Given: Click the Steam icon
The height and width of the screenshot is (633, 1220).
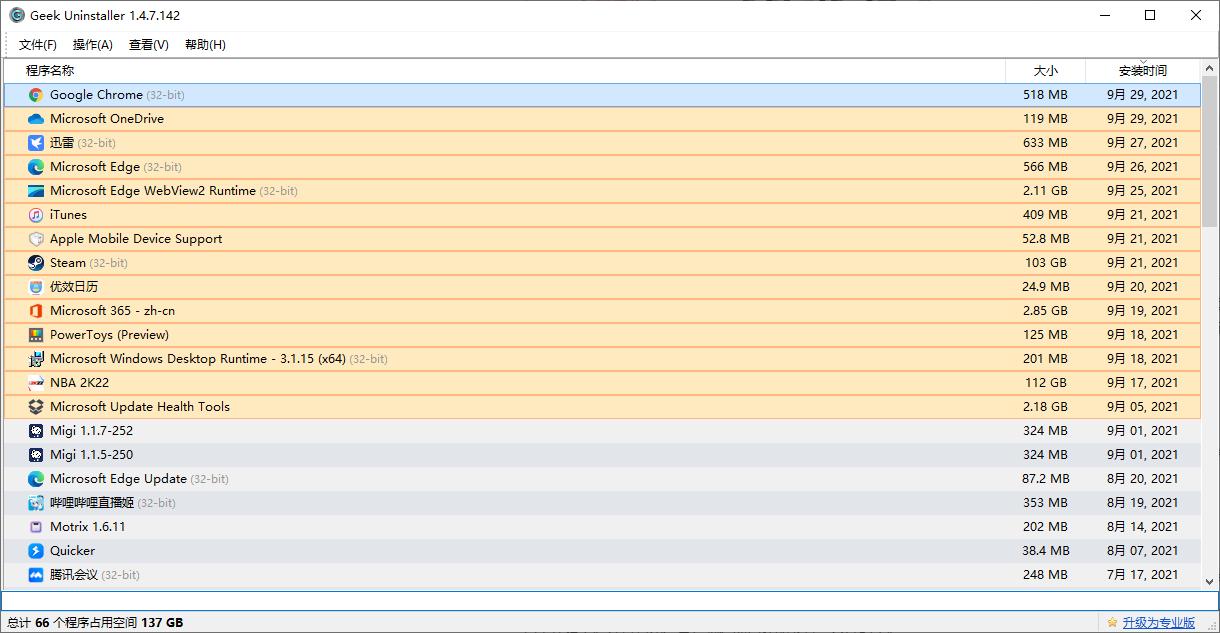Looking at the screenshot, I should (x=36, y=263).
